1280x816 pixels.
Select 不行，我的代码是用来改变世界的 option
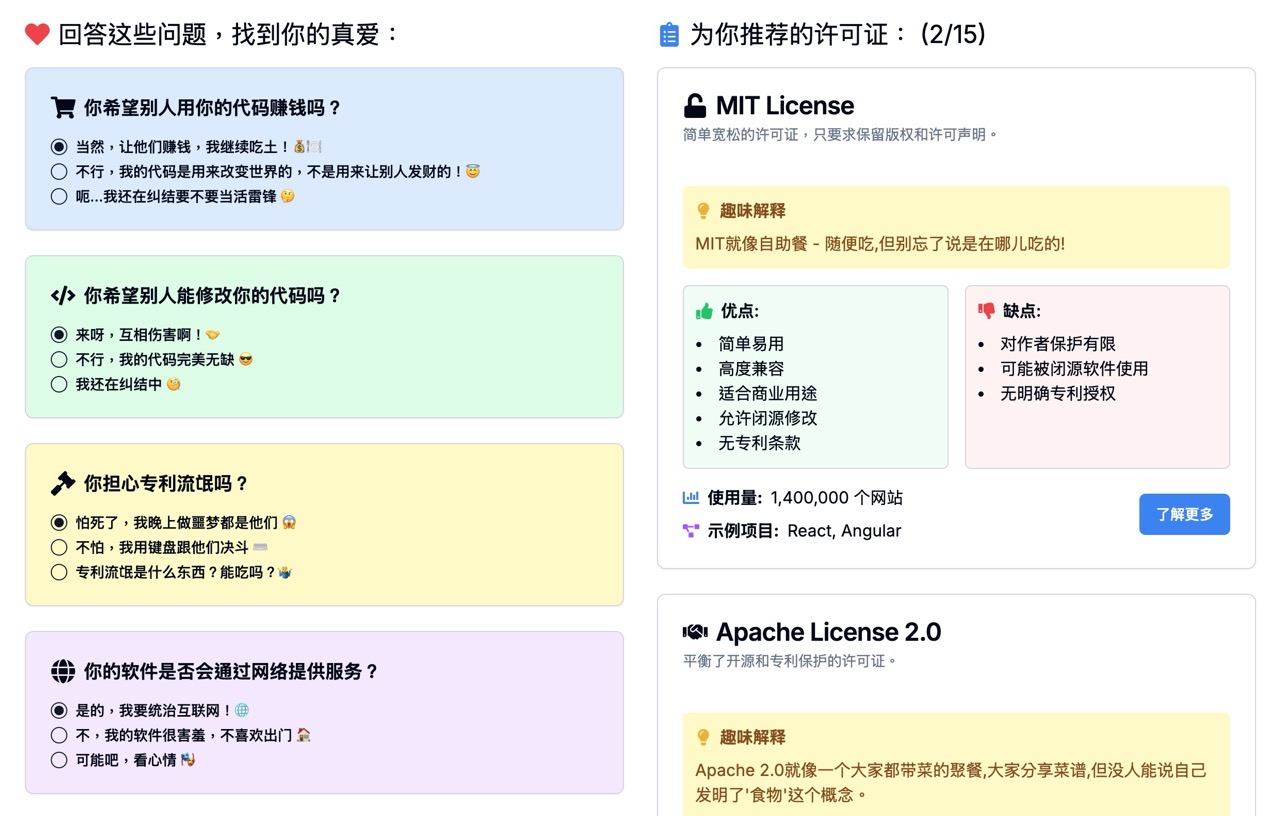tap(59, 171)
